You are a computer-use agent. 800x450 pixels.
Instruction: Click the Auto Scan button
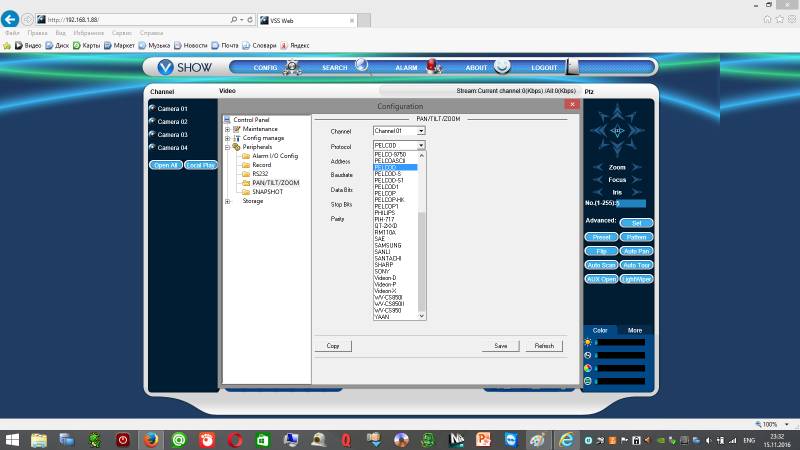click(x=602, y=265)
